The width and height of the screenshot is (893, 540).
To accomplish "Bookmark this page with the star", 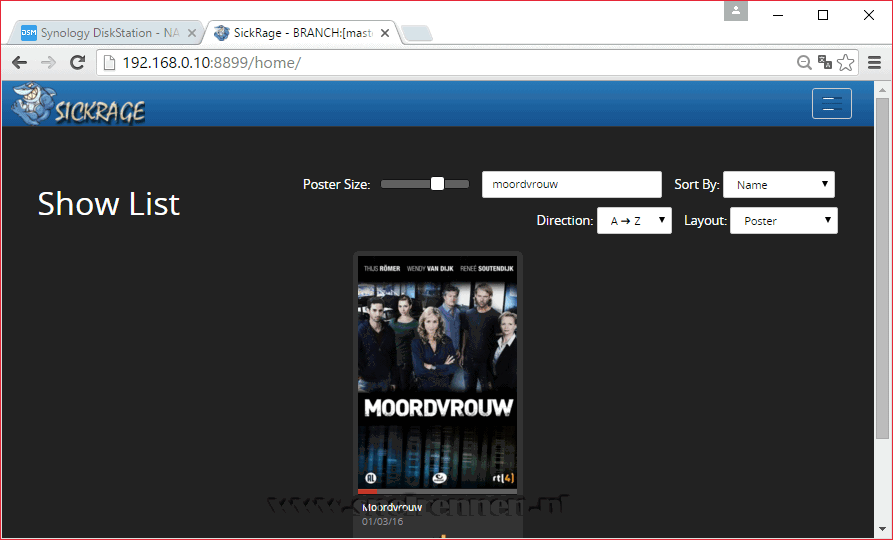I will tap(846, 63).
